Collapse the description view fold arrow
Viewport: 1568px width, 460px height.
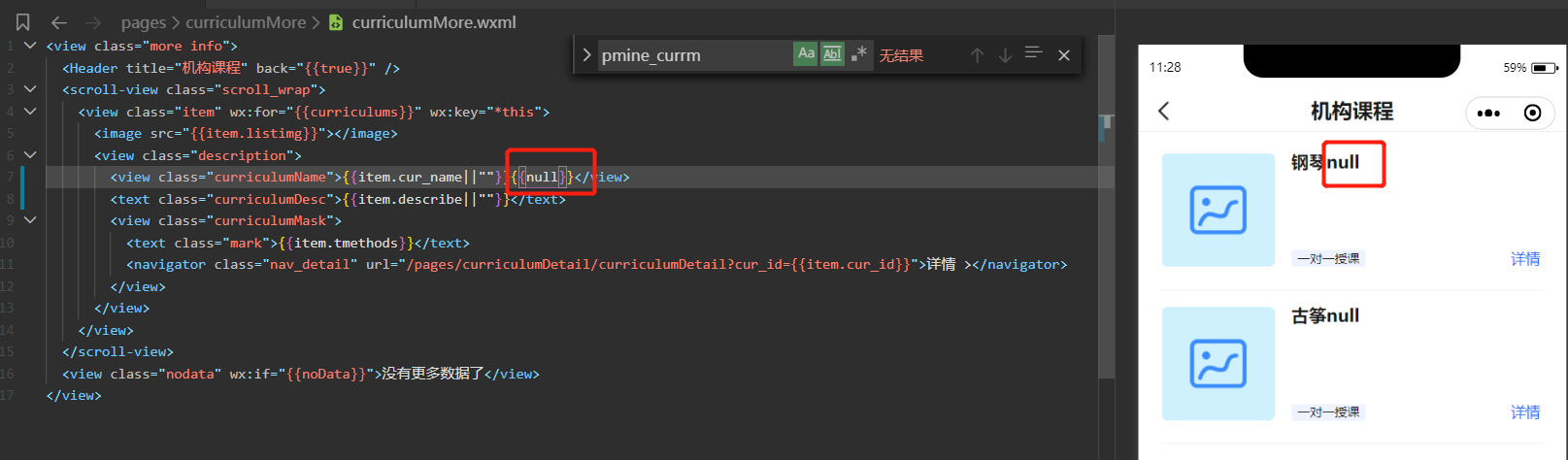point(30,155)
